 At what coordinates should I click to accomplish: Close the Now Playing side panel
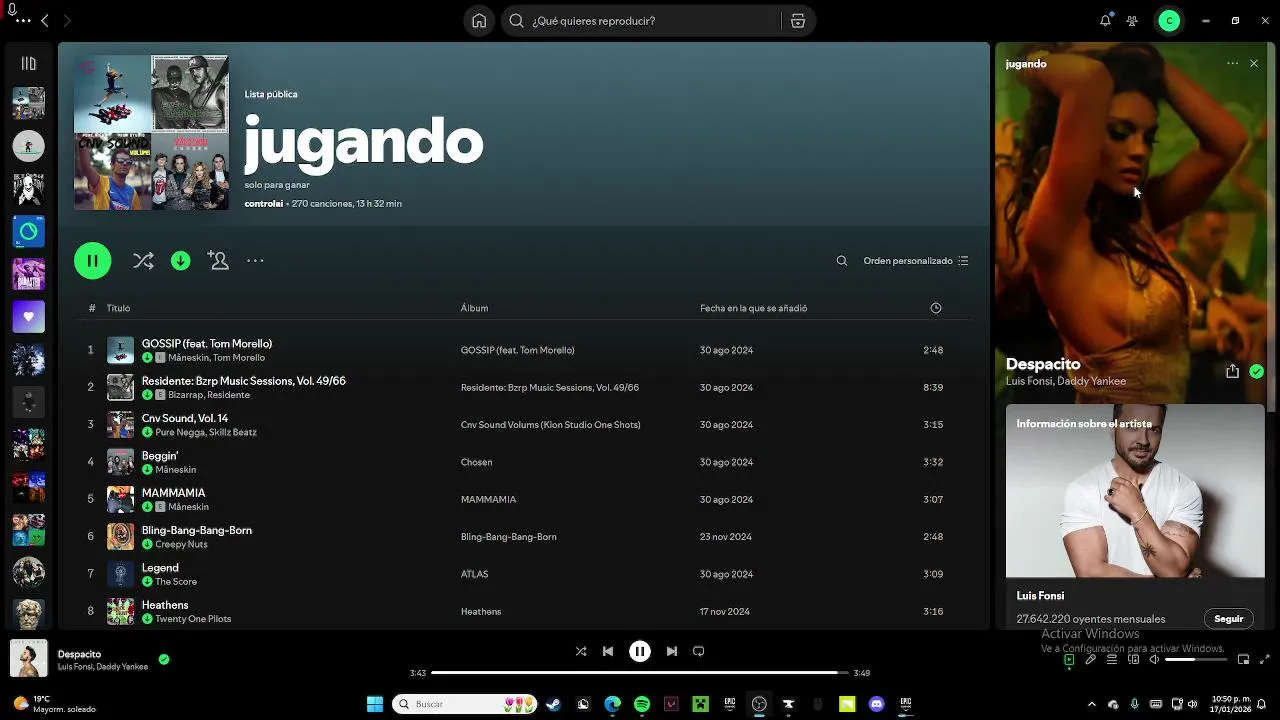pos(1254,63)
